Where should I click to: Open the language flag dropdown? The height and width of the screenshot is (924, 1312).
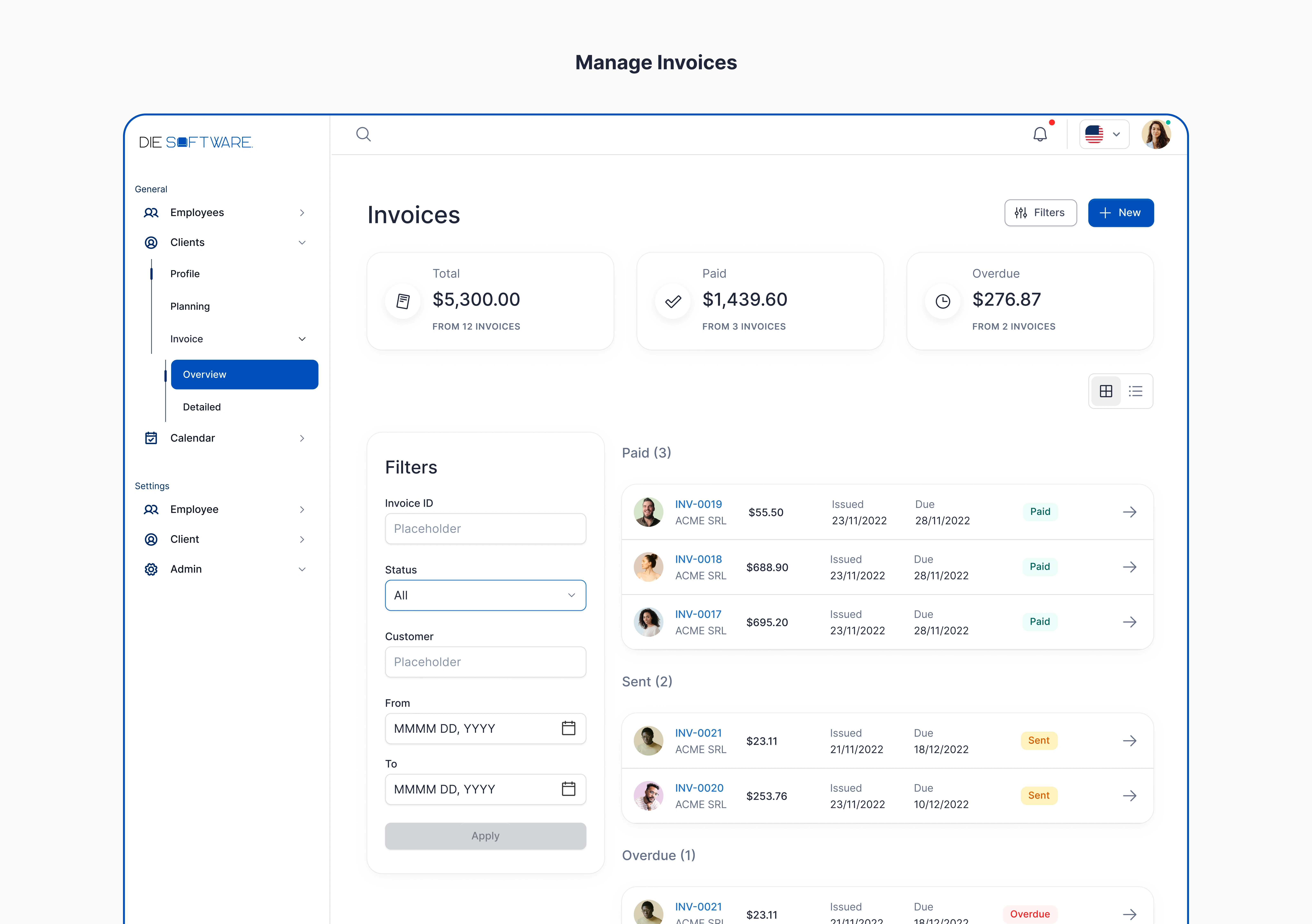[1104, 134]
